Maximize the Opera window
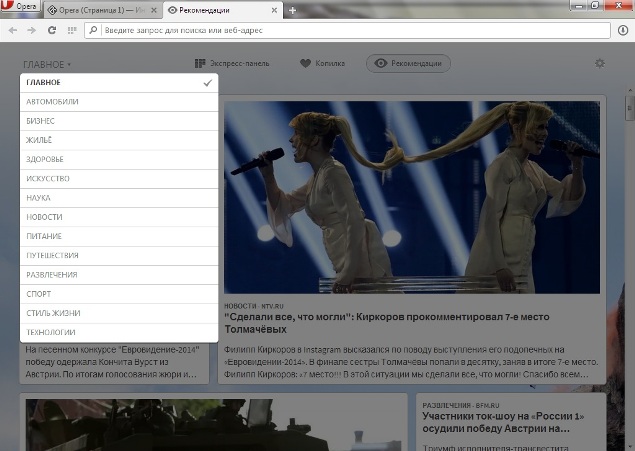Viewport: 635px width, 451px height. 595,6
